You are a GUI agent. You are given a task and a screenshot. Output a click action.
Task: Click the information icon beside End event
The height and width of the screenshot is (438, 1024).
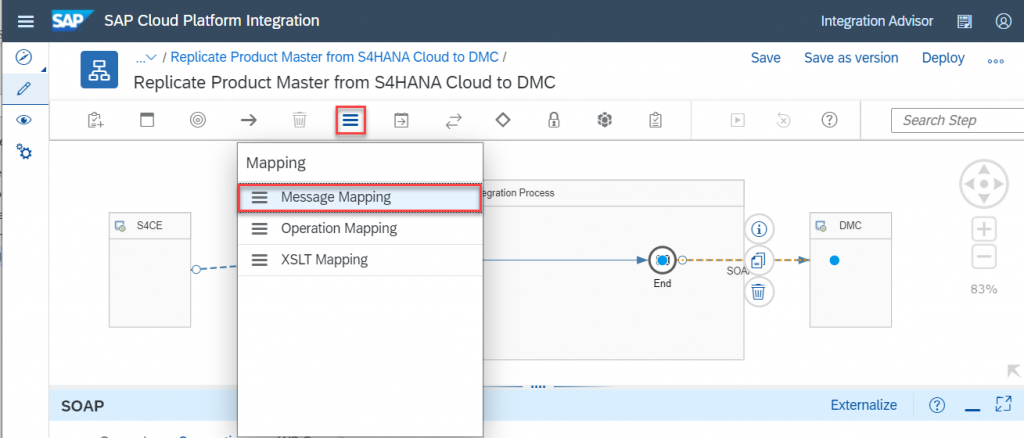pyautogui.click(x=759, y=229)
